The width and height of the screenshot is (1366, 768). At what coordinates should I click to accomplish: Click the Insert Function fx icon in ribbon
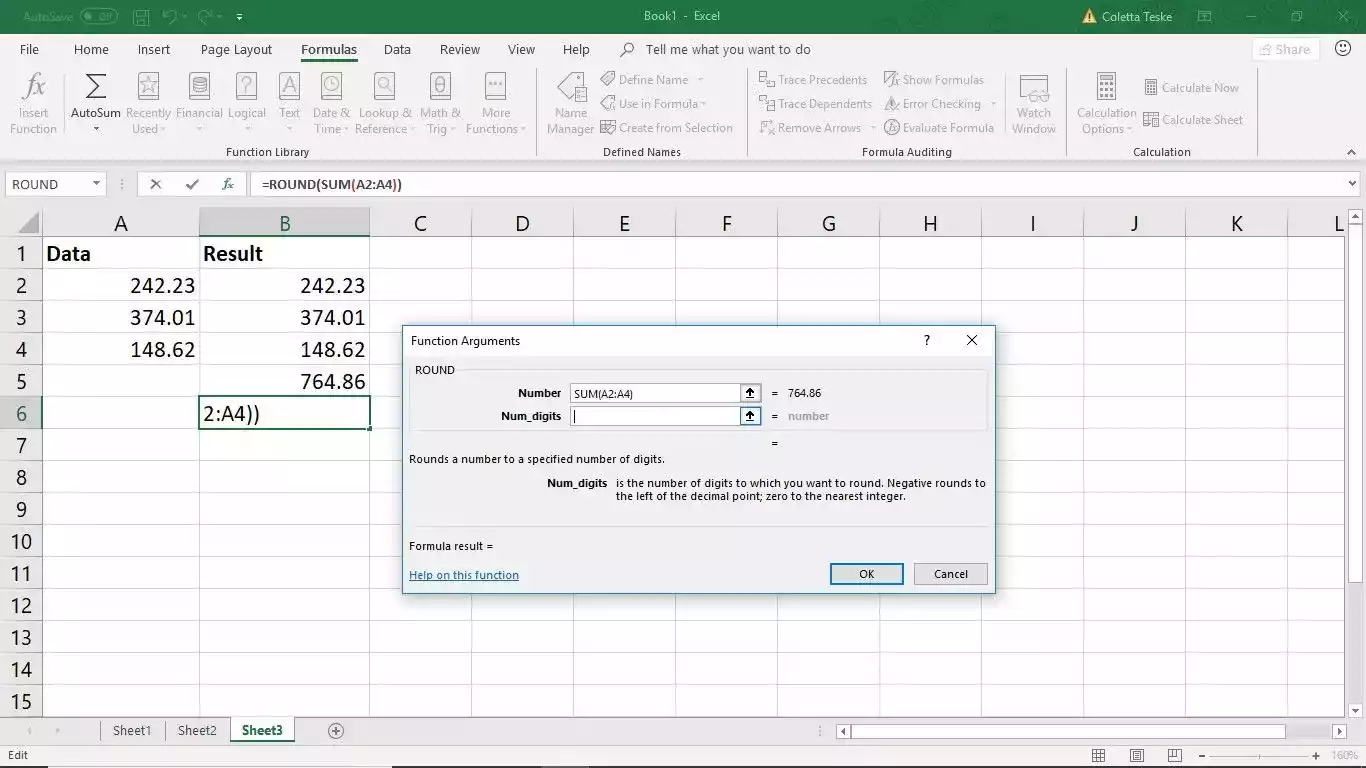[34, 102]
